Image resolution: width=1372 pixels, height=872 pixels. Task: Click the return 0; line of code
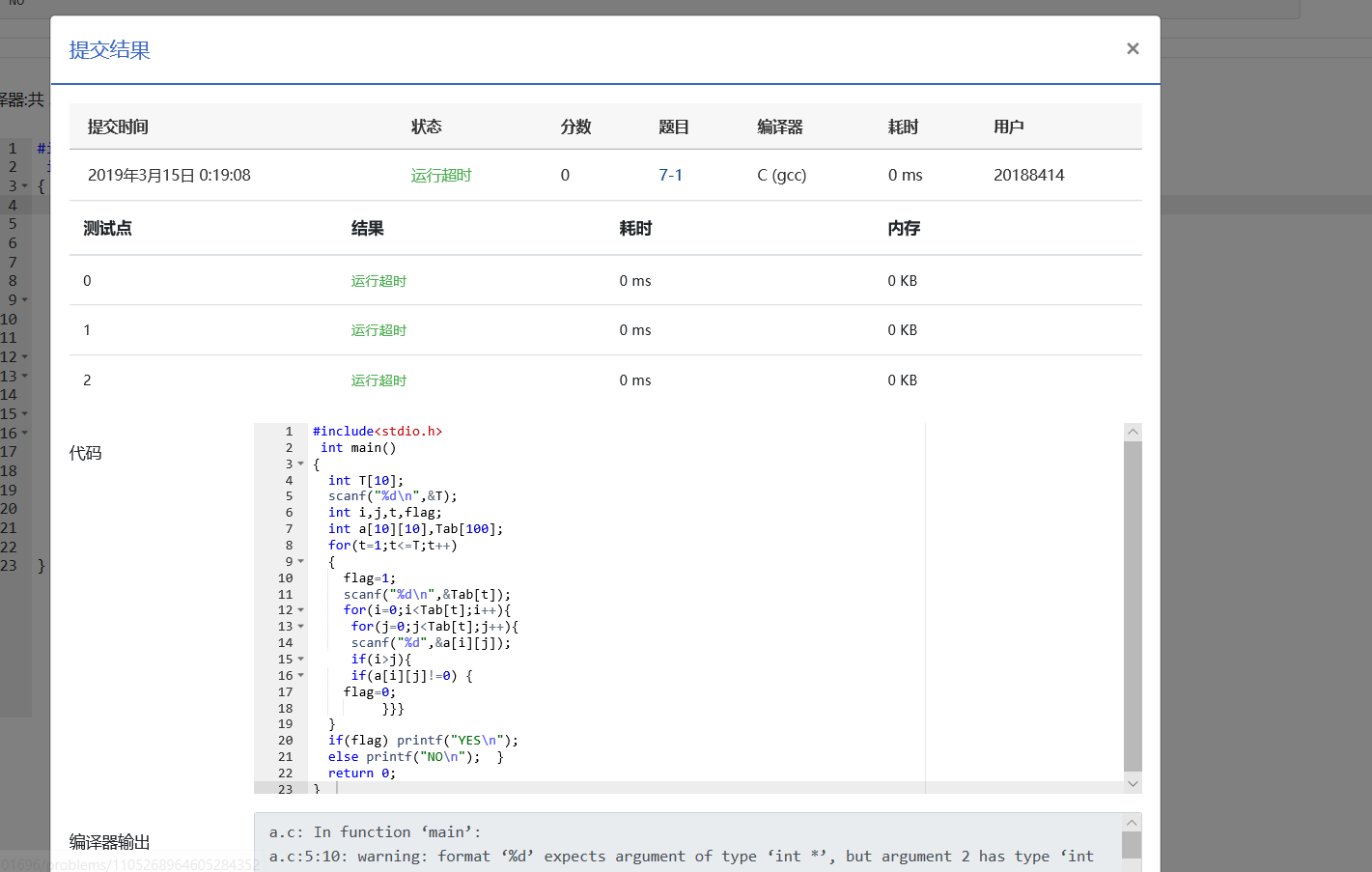[x=361, y=774]
